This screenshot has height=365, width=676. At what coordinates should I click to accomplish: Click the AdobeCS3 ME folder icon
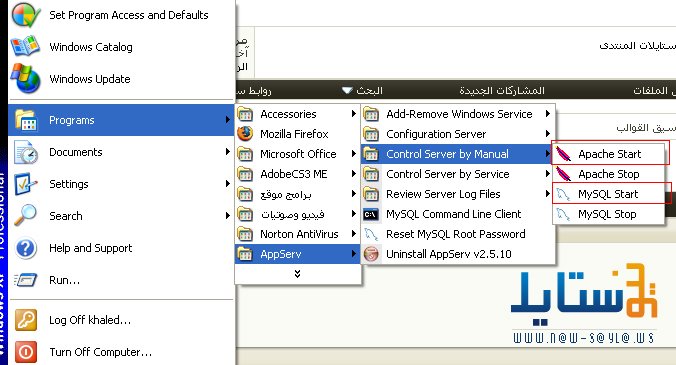pyautogui.click(x=245, y=174)
